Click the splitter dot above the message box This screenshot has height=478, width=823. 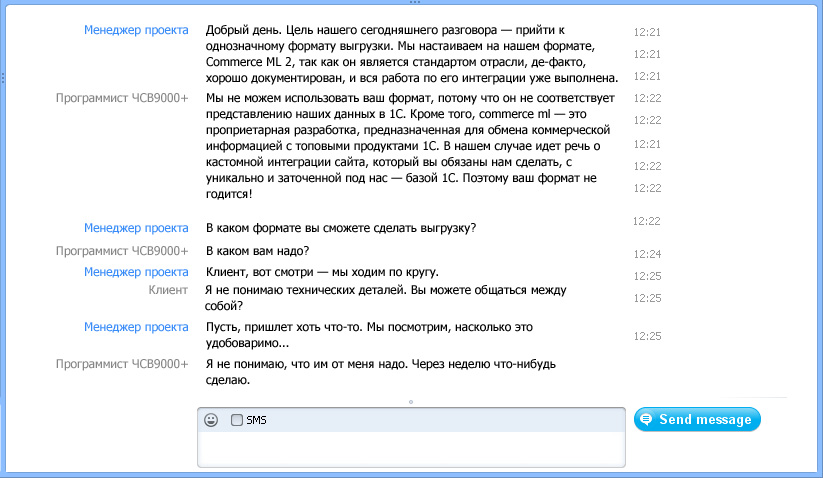tap(411, 402)
